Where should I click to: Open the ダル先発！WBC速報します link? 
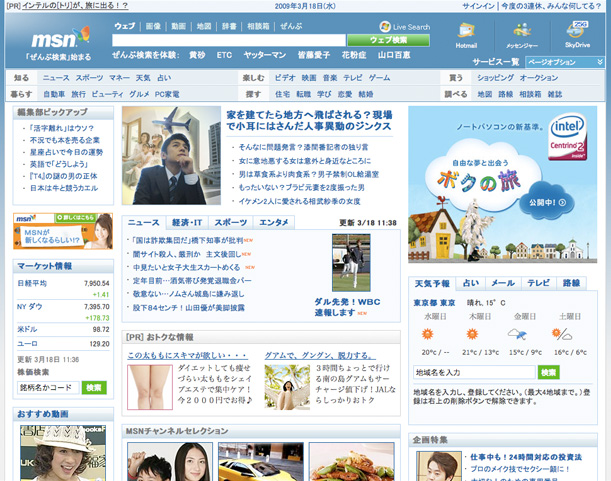tap(347, 307)
